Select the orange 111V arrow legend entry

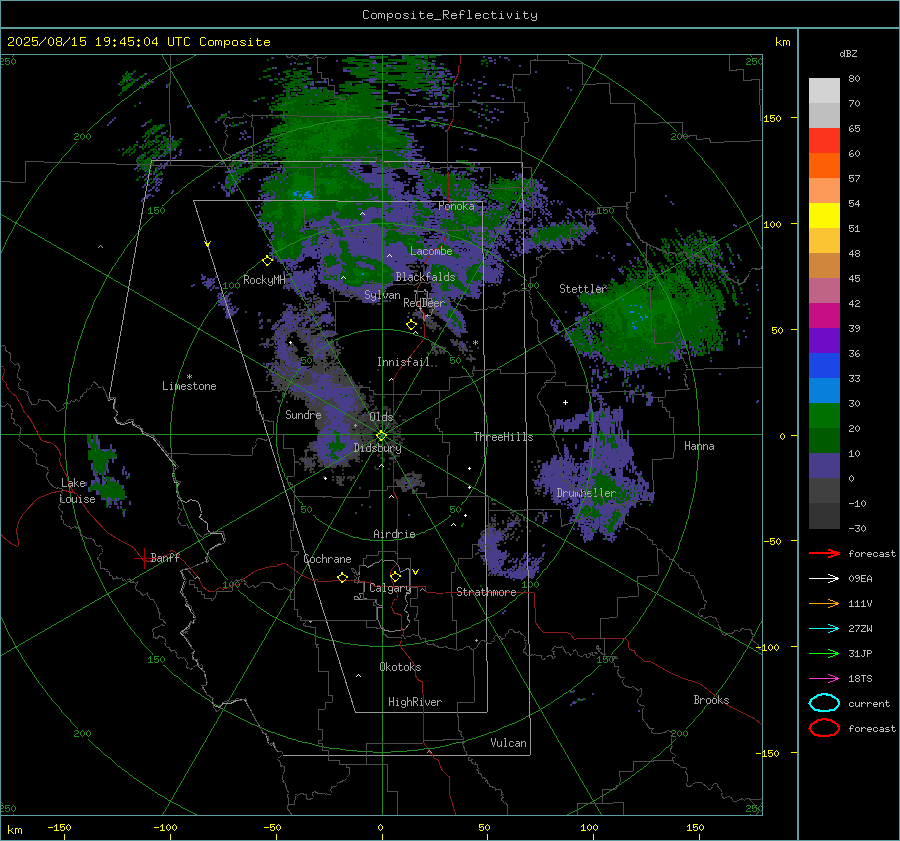[824, 603]
